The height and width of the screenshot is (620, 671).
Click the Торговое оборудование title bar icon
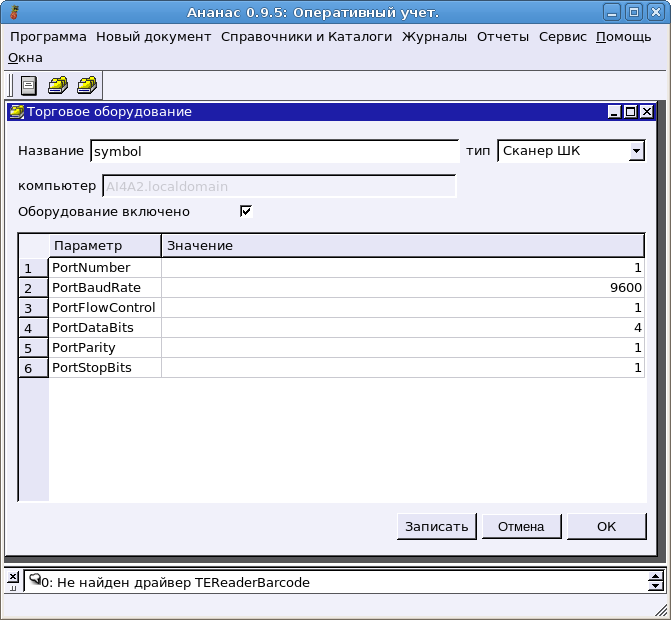(16, 112)
